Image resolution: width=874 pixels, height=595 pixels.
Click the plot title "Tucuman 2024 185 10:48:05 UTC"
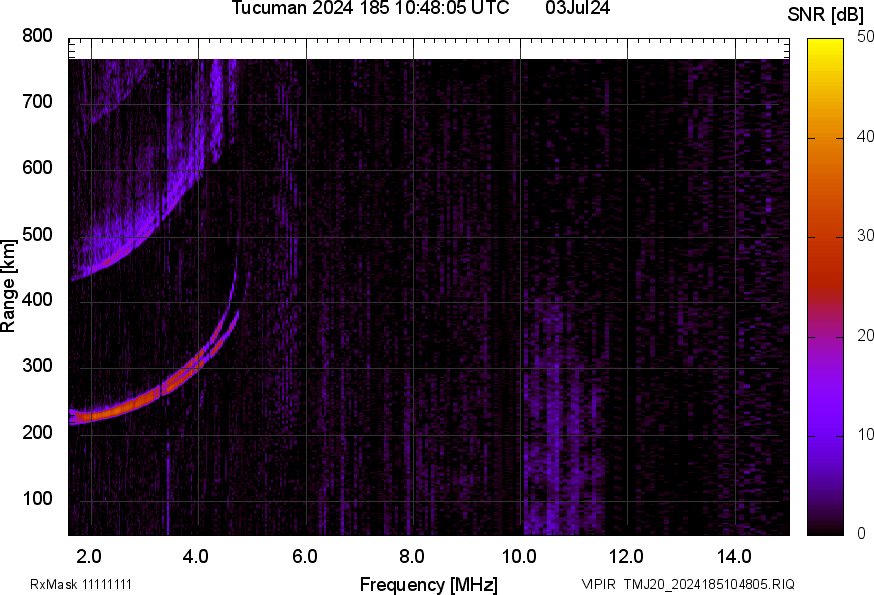click(x=370, y=8)
